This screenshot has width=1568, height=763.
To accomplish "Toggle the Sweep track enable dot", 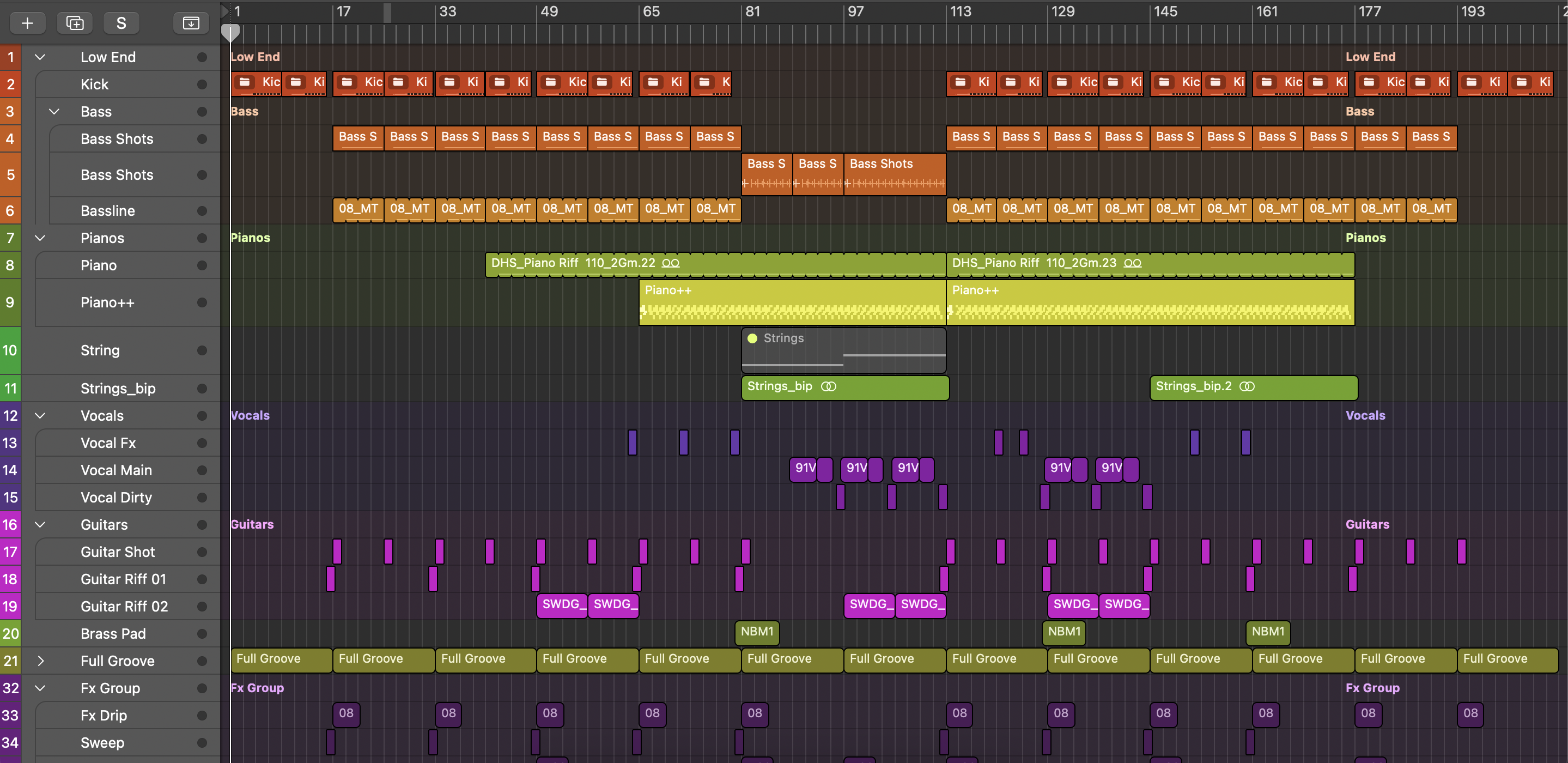I will [x=202, y=743].
